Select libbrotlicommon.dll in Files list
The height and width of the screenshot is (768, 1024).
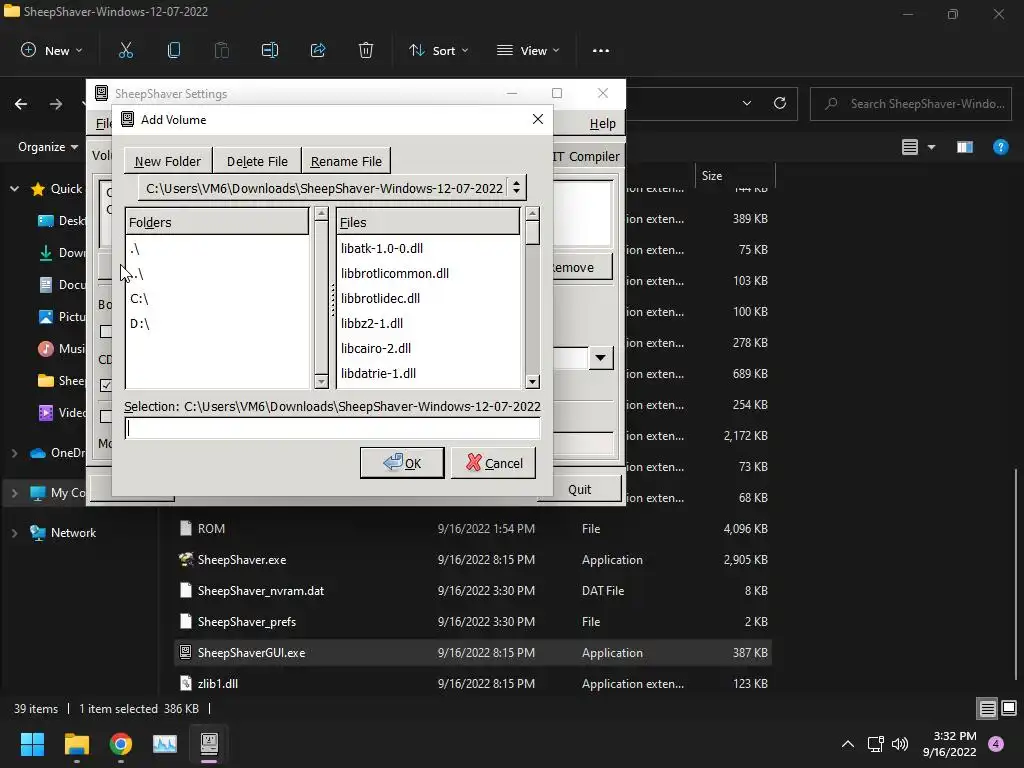(428, 273)
